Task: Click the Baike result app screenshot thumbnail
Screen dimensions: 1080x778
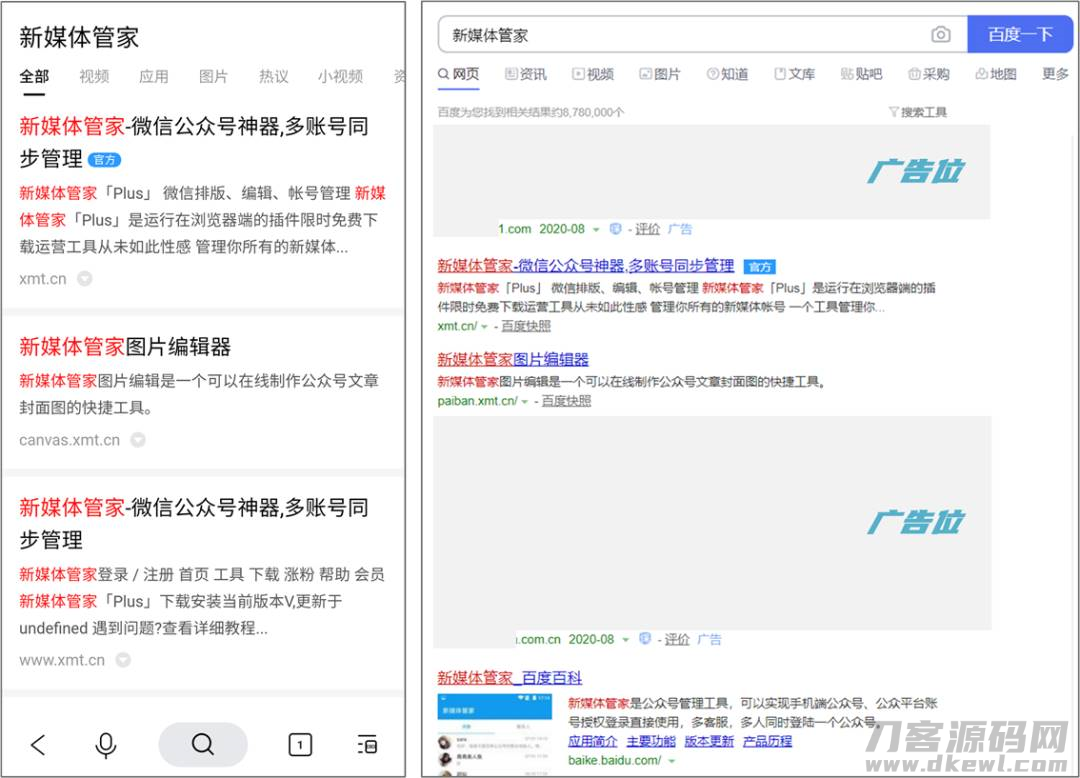Action: click(x=495, y=735)
